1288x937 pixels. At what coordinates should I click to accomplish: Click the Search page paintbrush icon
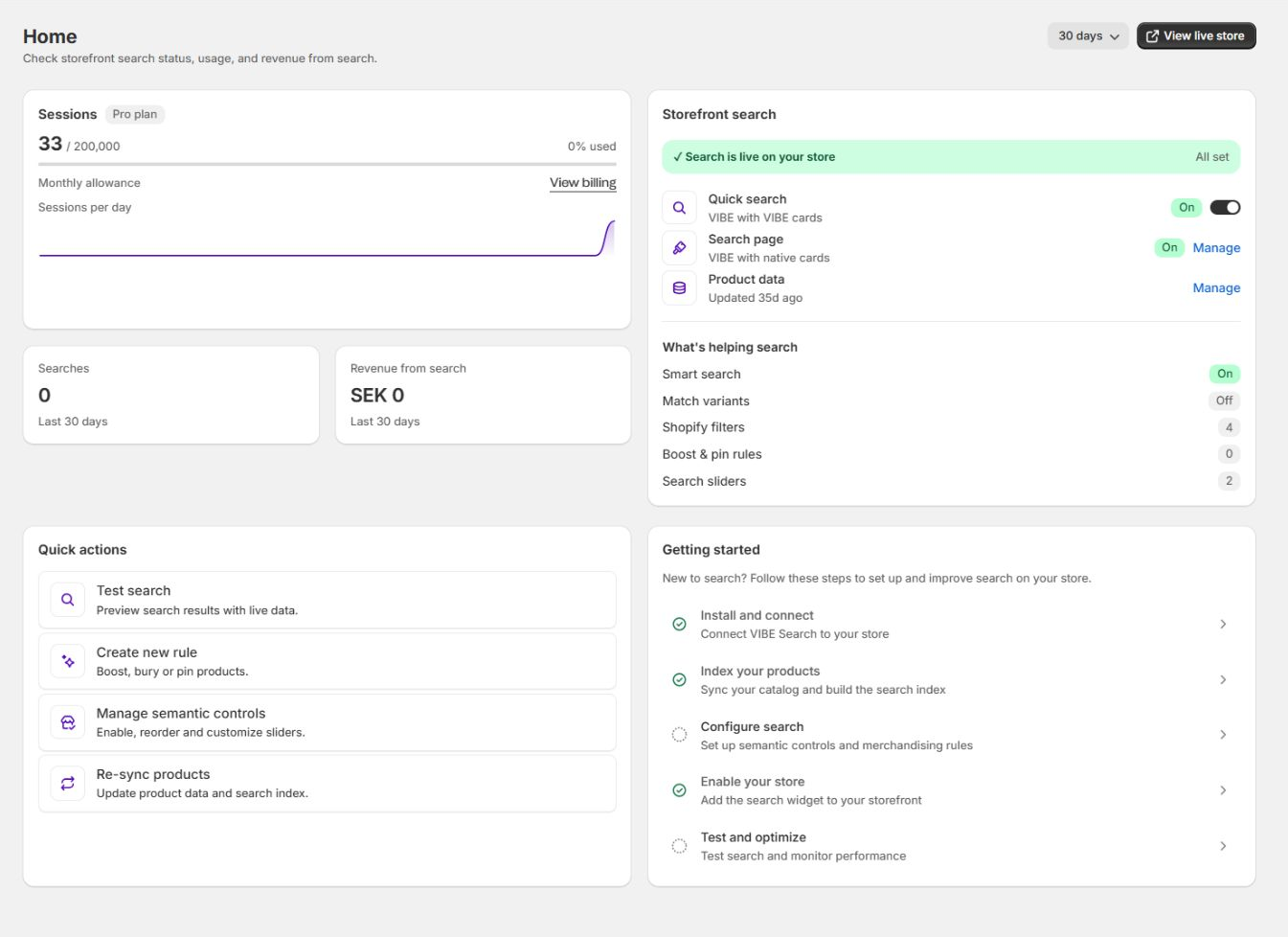(x=679, y=247)
